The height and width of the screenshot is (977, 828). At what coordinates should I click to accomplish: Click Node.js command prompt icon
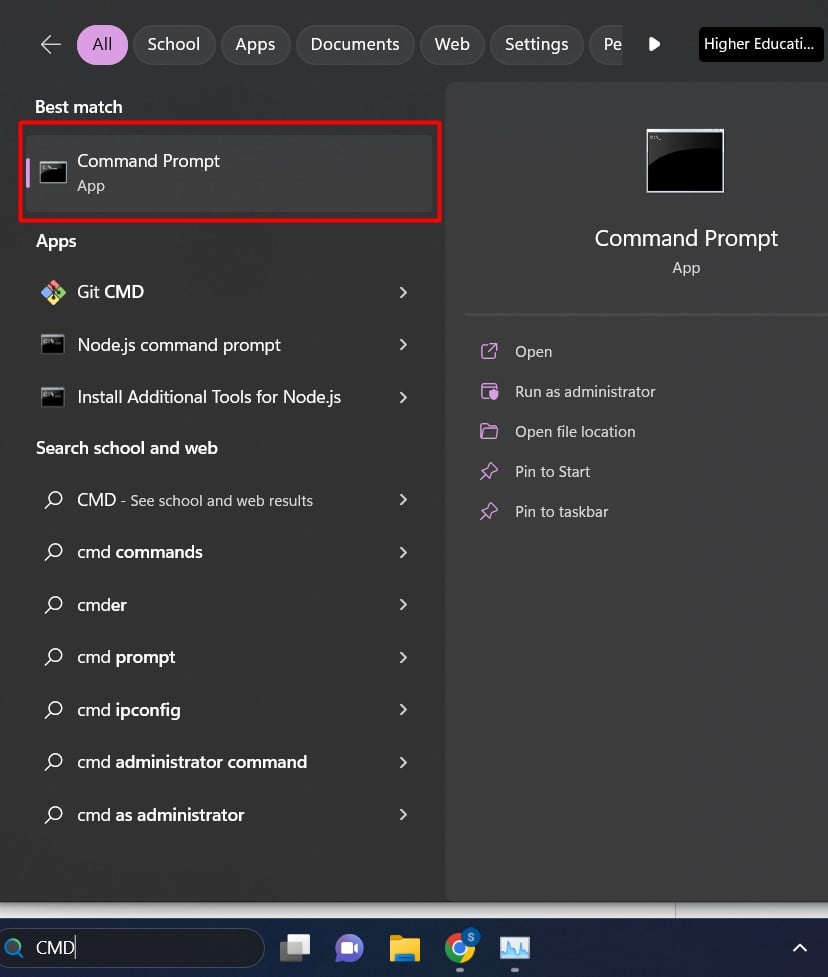coord(53,345)
